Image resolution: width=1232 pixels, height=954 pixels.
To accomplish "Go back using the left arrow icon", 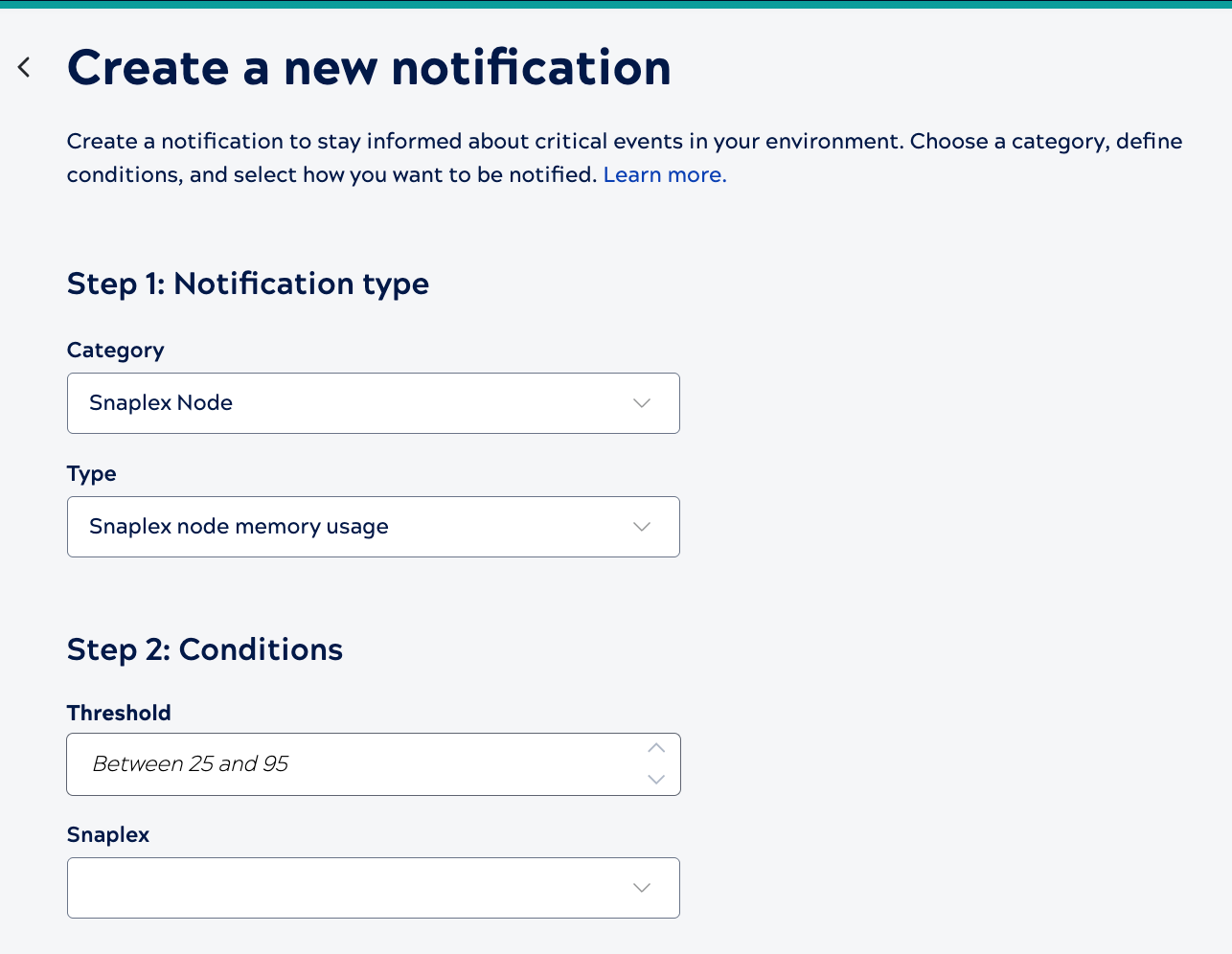I will click(x=24, y=67).
